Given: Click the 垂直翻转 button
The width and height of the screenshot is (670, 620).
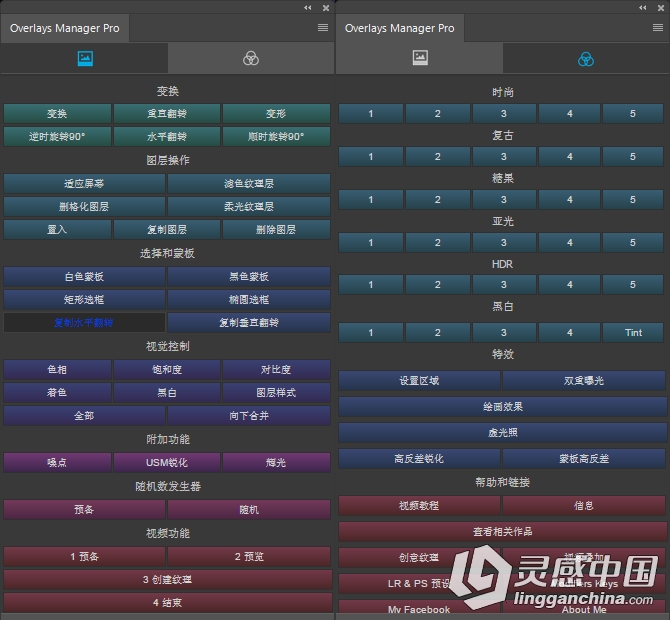Looking at the screenshot, I should 167,114.
